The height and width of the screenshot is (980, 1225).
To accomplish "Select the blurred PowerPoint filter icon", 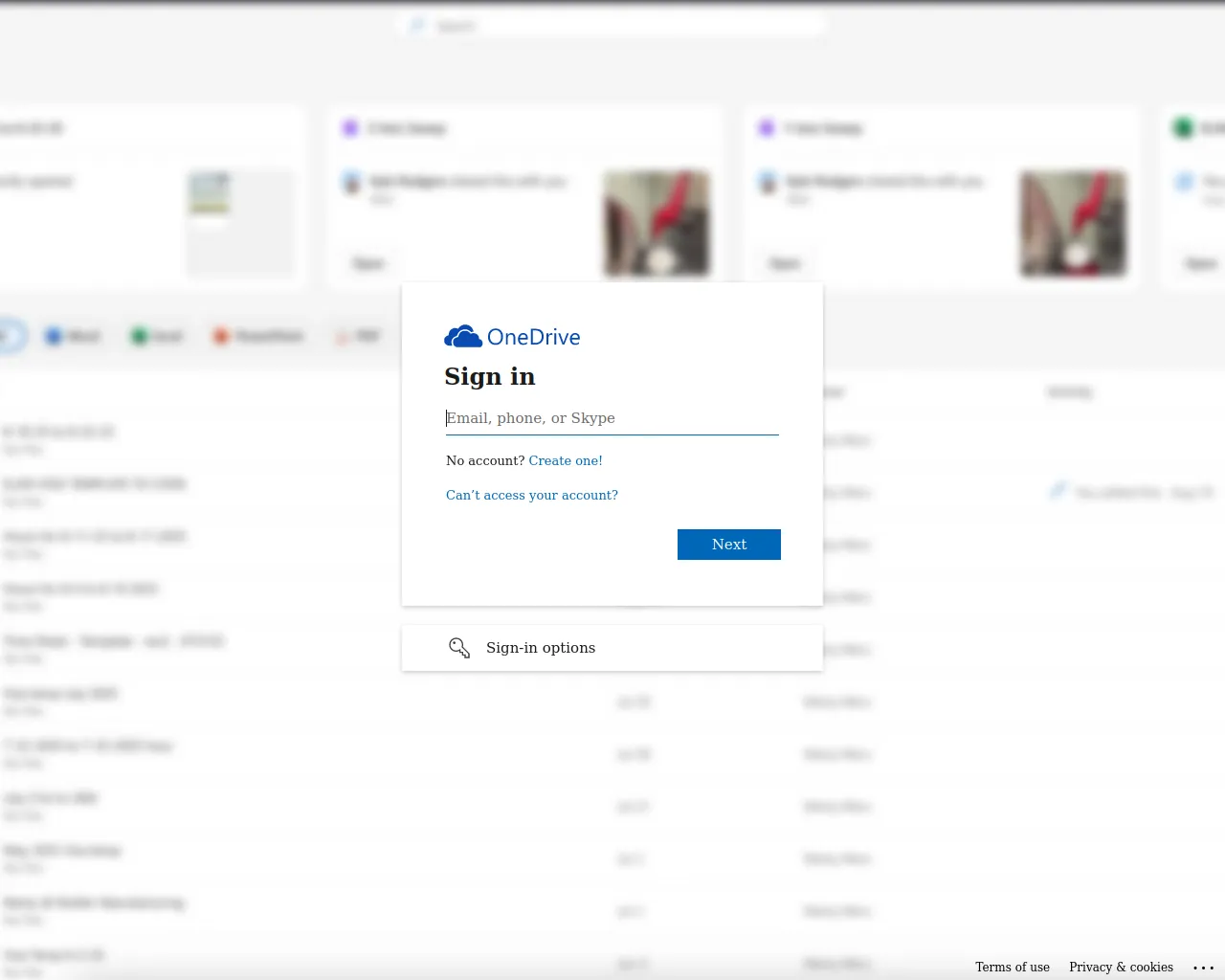I will (221, 336).
